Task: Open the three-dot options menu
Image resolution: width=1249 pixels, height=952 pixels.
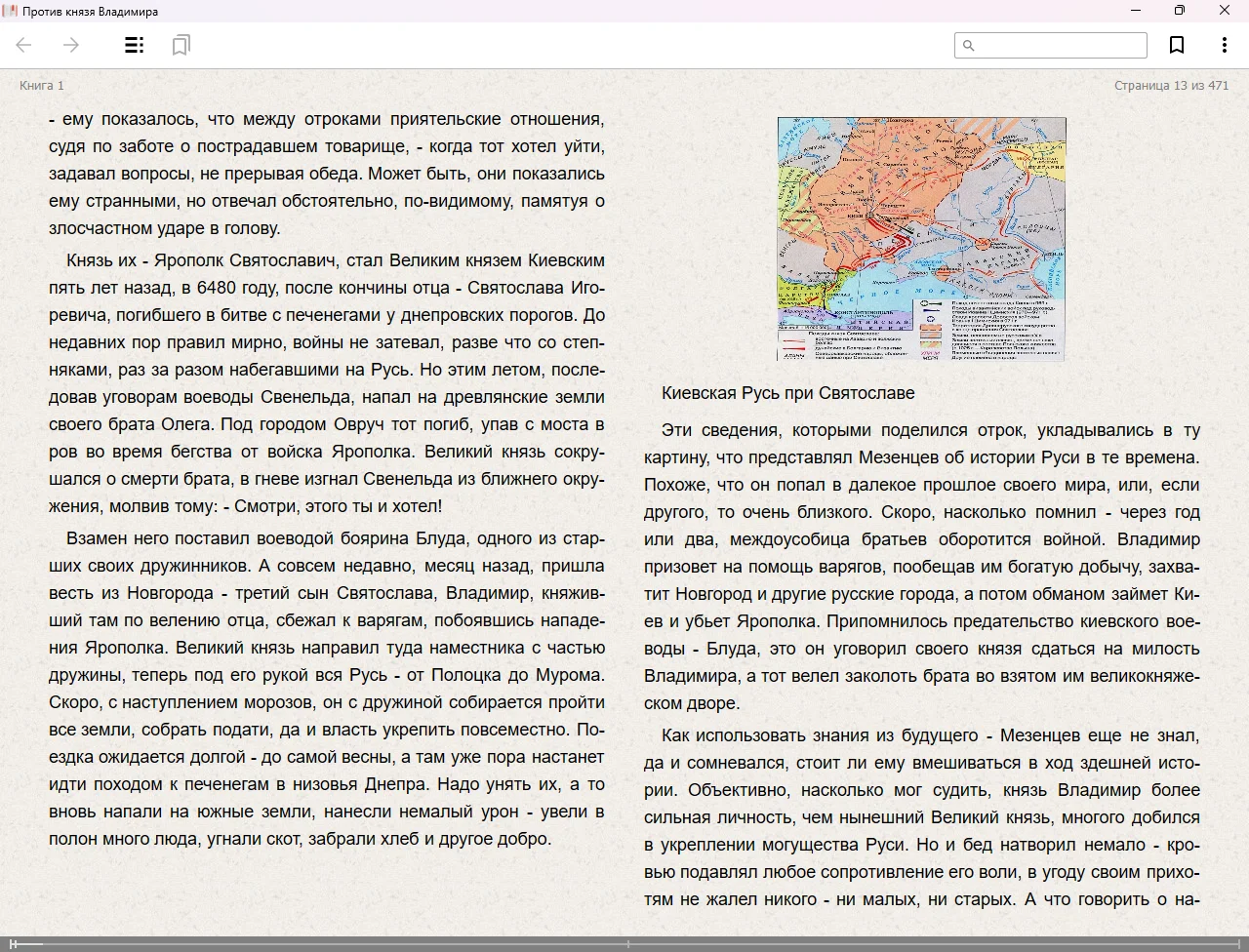Action: click(1224, 45)
